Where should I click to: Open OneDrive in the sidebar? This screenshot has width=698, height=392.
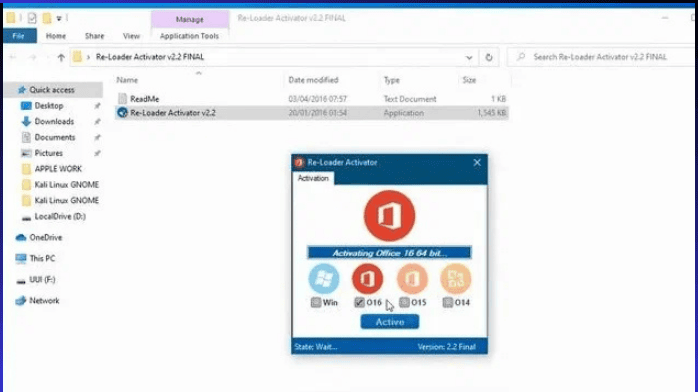coord(45,238)
